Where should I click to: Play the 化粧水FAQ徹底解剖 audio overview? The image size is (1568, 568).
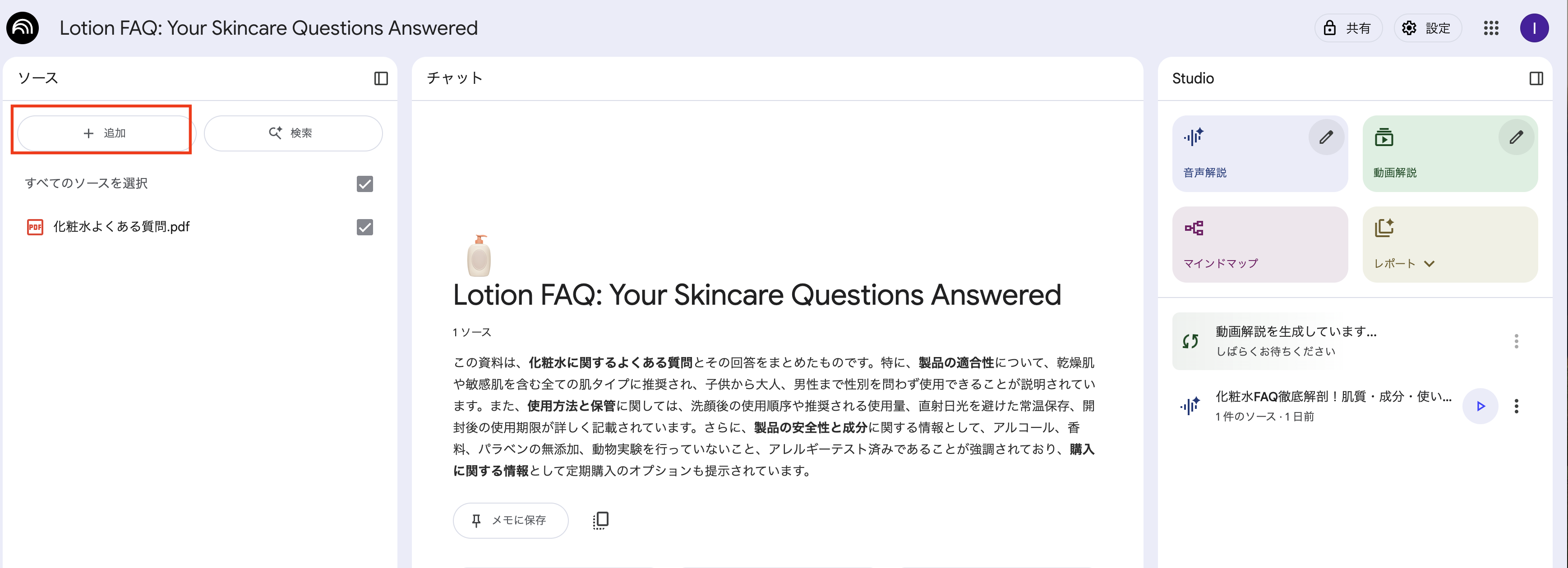1480,406
